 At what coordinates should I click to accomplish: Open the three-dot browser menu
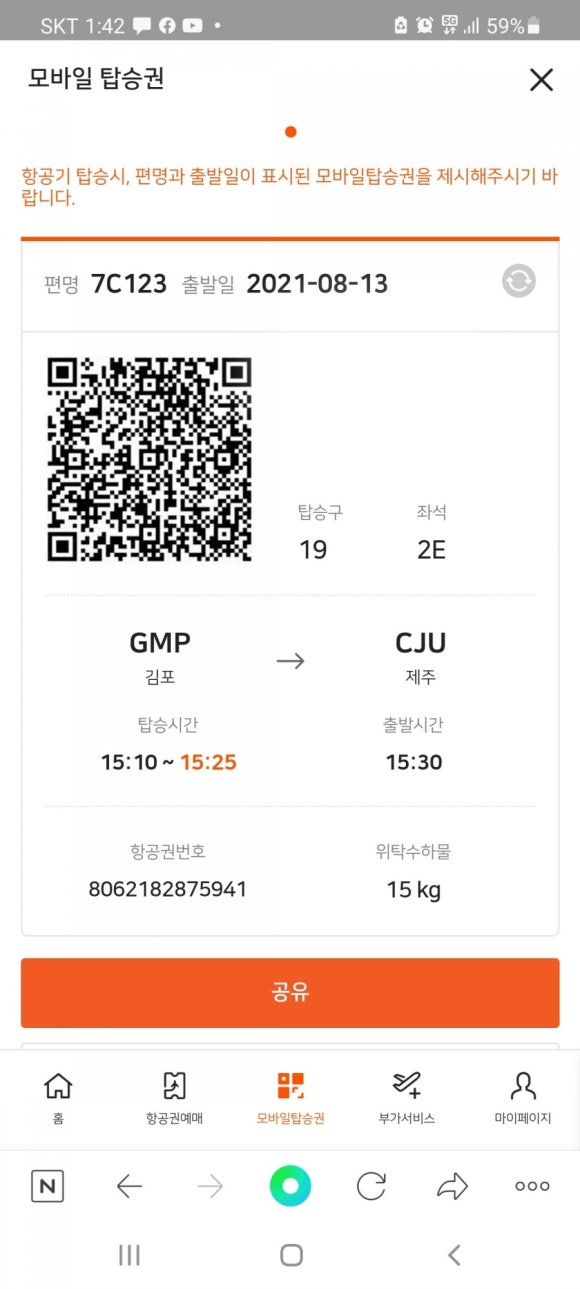[x=532, y=1187]
